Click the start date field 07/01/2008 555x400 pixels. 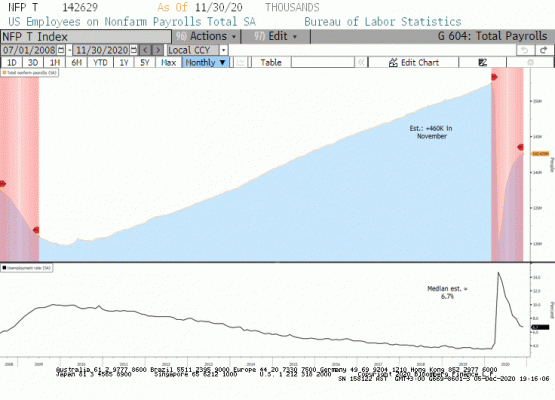tap(29, 50)
